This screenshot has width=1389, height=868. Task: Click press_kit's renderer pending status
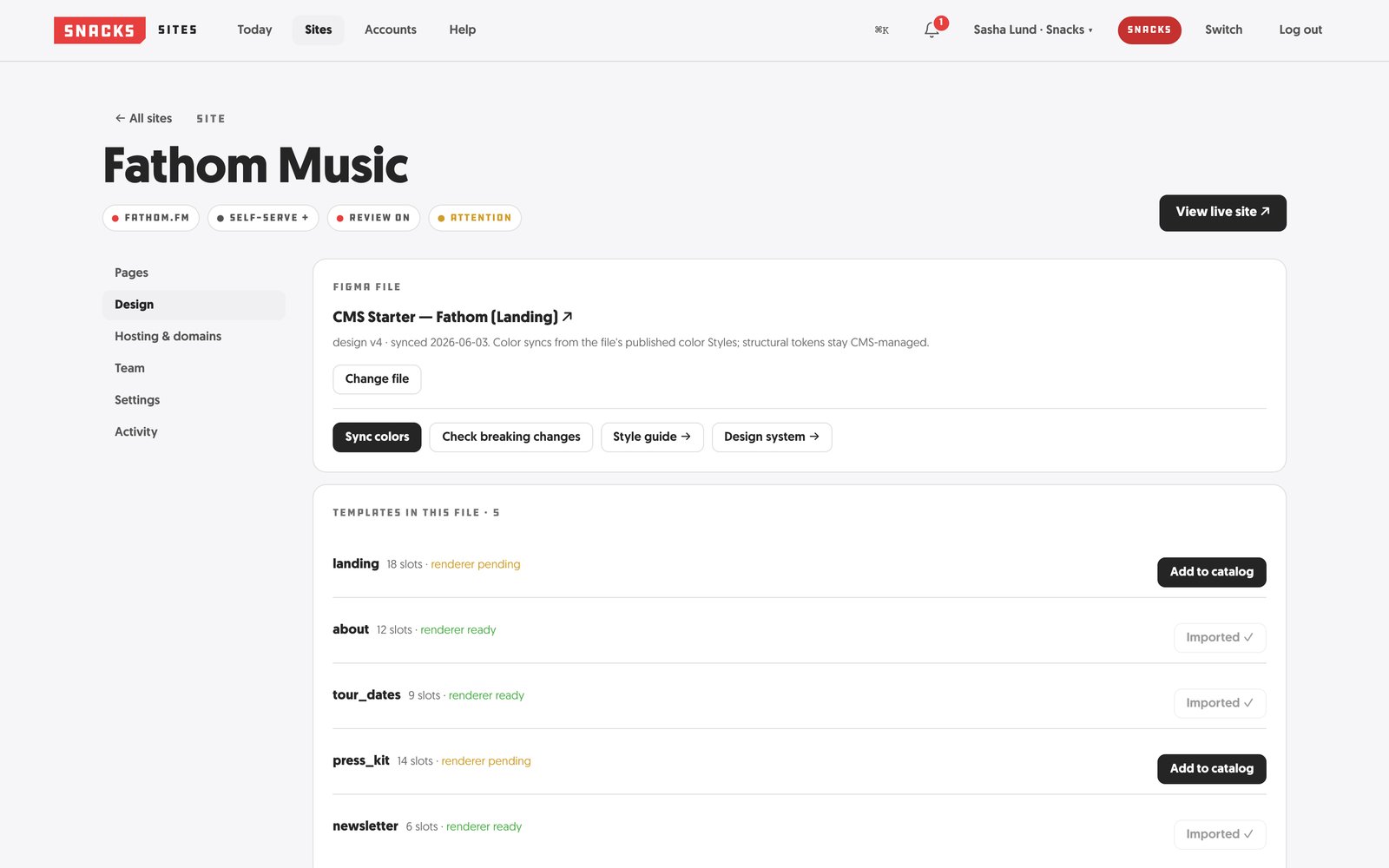click(x=486, y=761)
